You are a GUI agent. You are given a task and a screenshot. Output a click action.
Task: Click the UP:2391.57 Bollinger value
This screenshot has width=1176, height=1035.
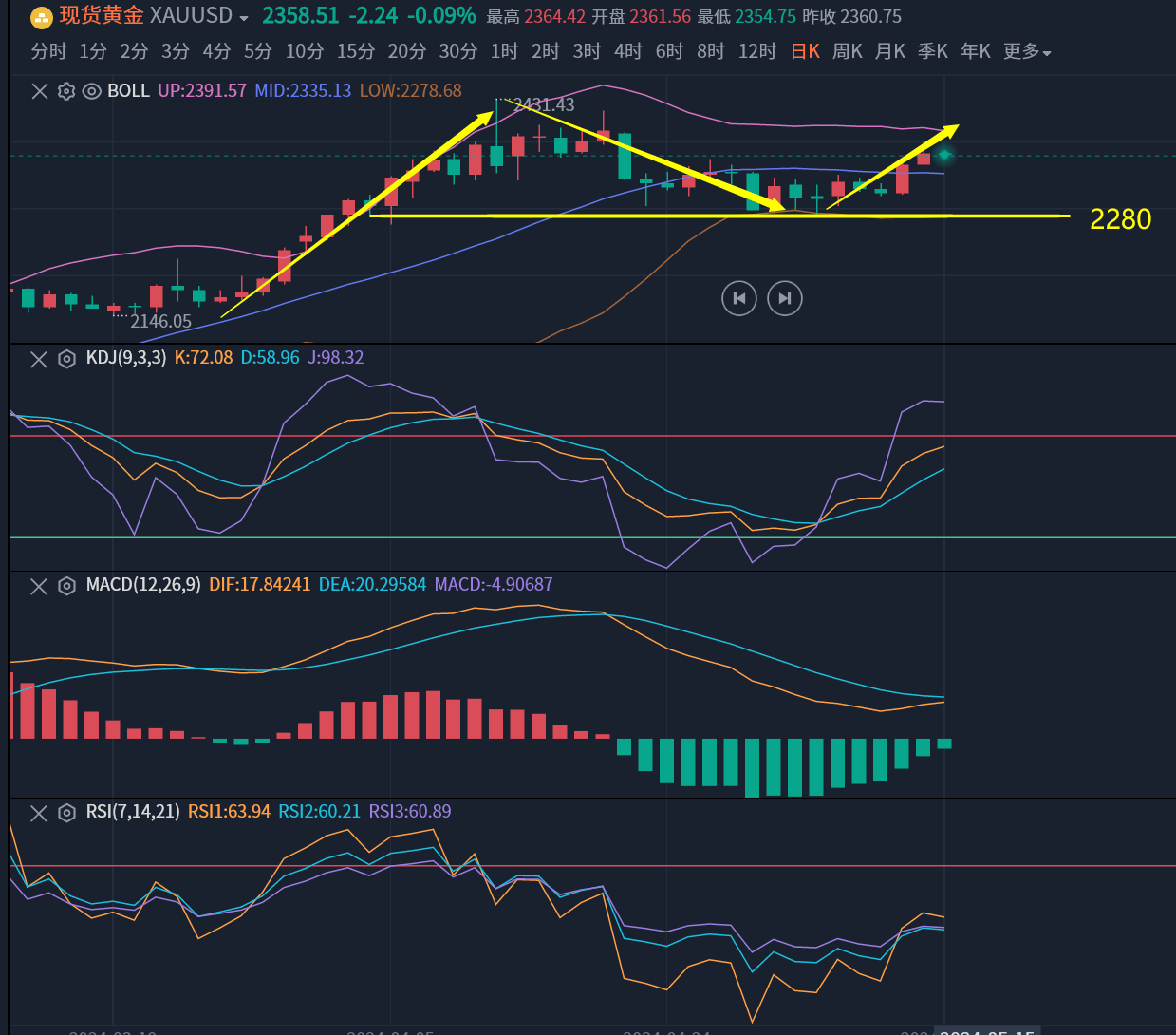[202, 91]
